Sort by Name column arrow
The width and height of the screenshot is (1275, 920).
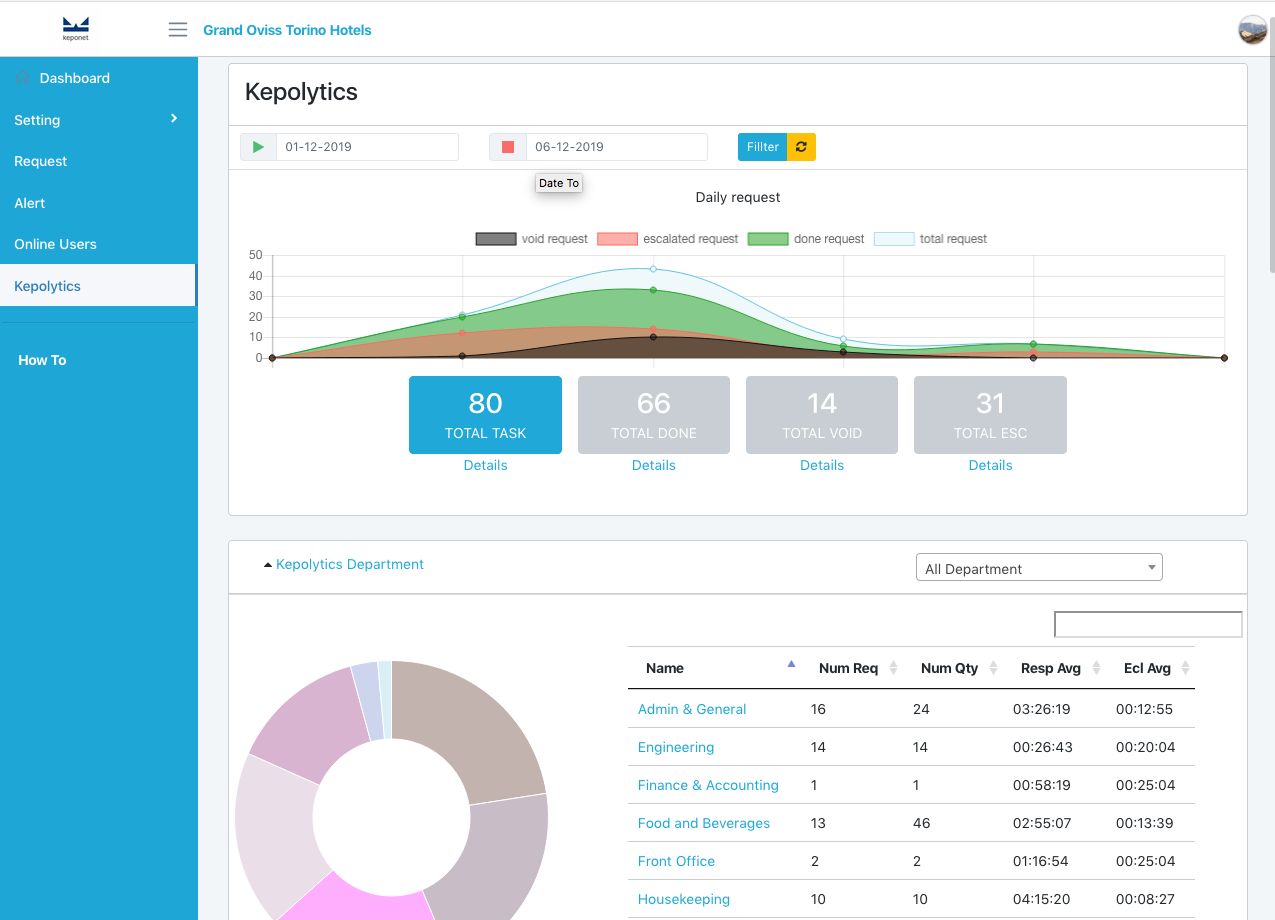(791, 665)
